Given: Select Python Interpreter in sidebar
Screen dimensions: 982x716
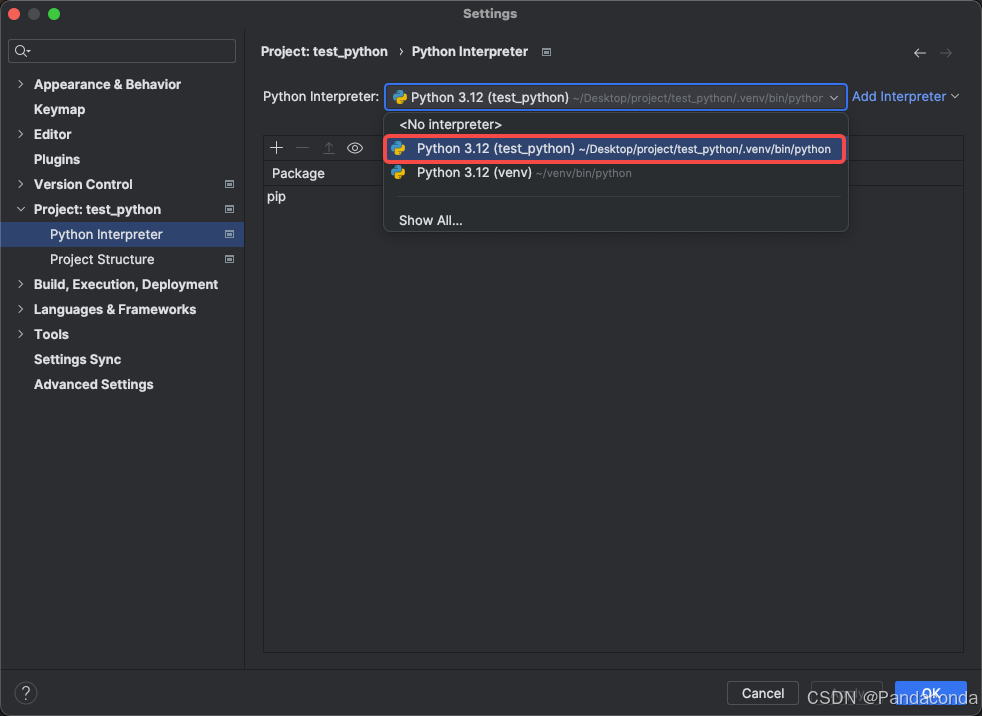Looking at the screenshot, I should coord(122,234).
